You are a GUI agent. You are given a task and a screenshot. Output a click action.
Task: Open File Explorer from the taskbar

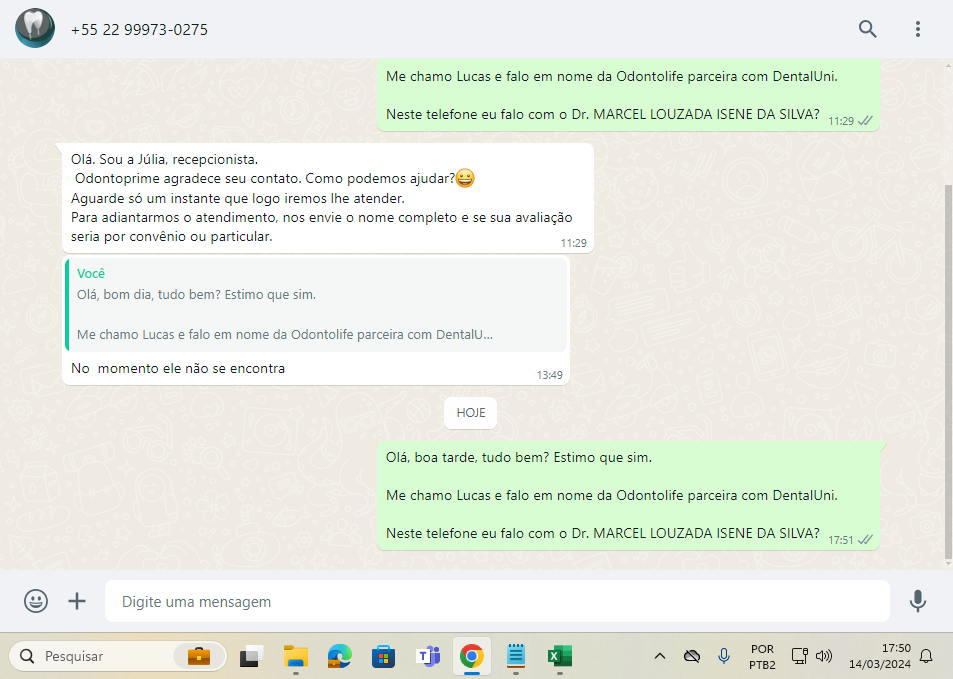point(296,657)
